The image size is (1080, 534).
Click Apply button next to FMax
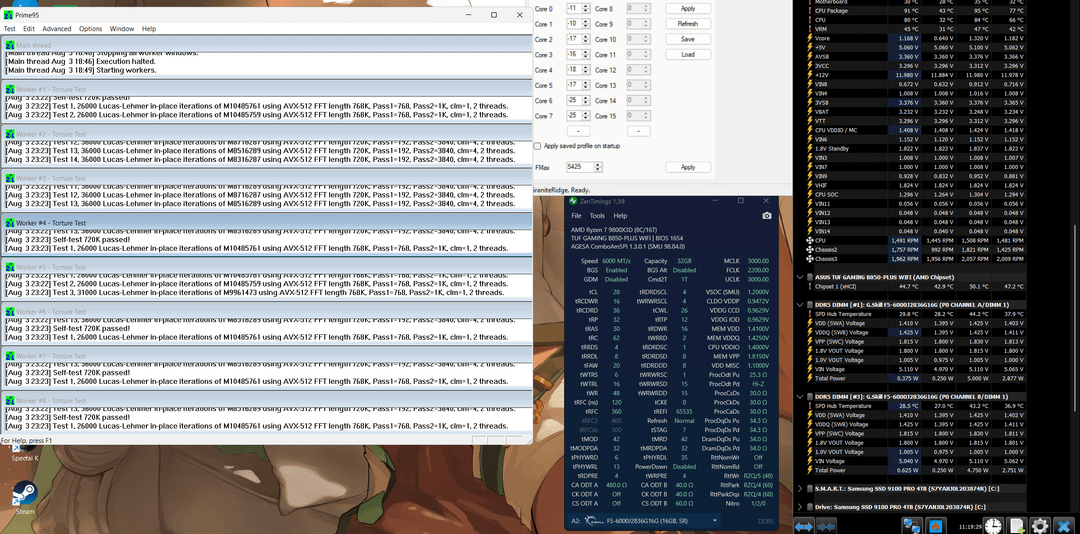(x=688, y=167)
